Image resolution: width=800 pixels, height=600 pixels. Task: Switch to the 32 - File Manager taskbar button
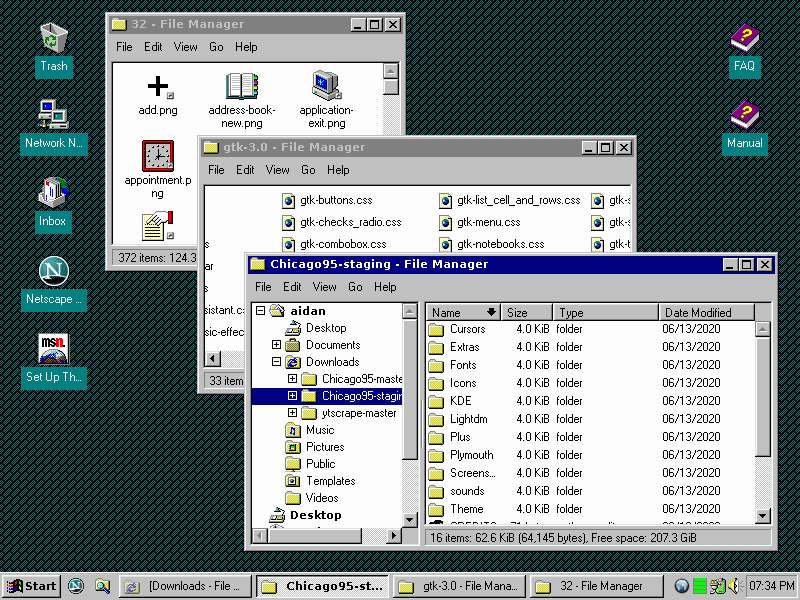click(595, 586)
